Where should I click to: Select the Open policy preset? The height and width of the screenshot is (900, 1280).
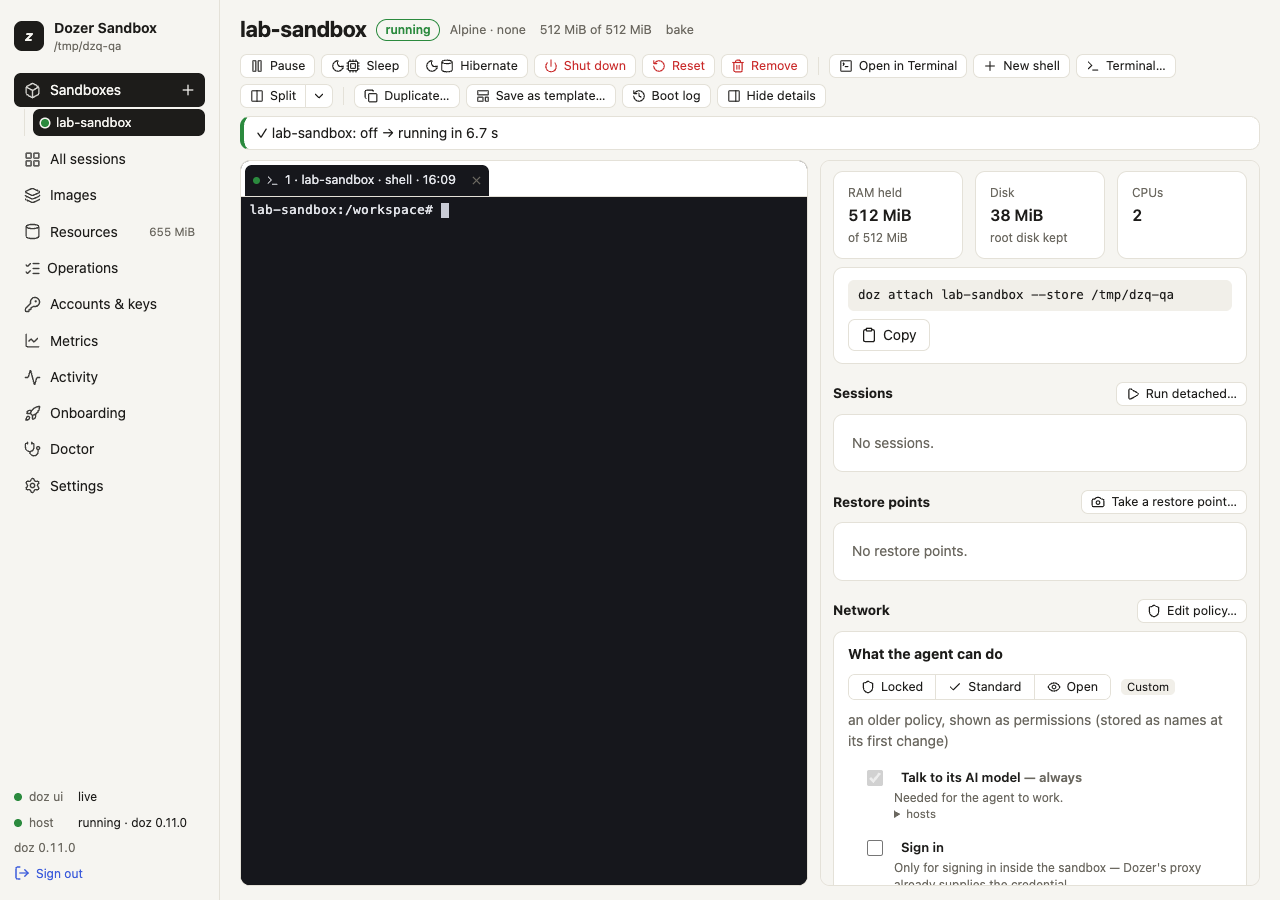point(1072,687)
